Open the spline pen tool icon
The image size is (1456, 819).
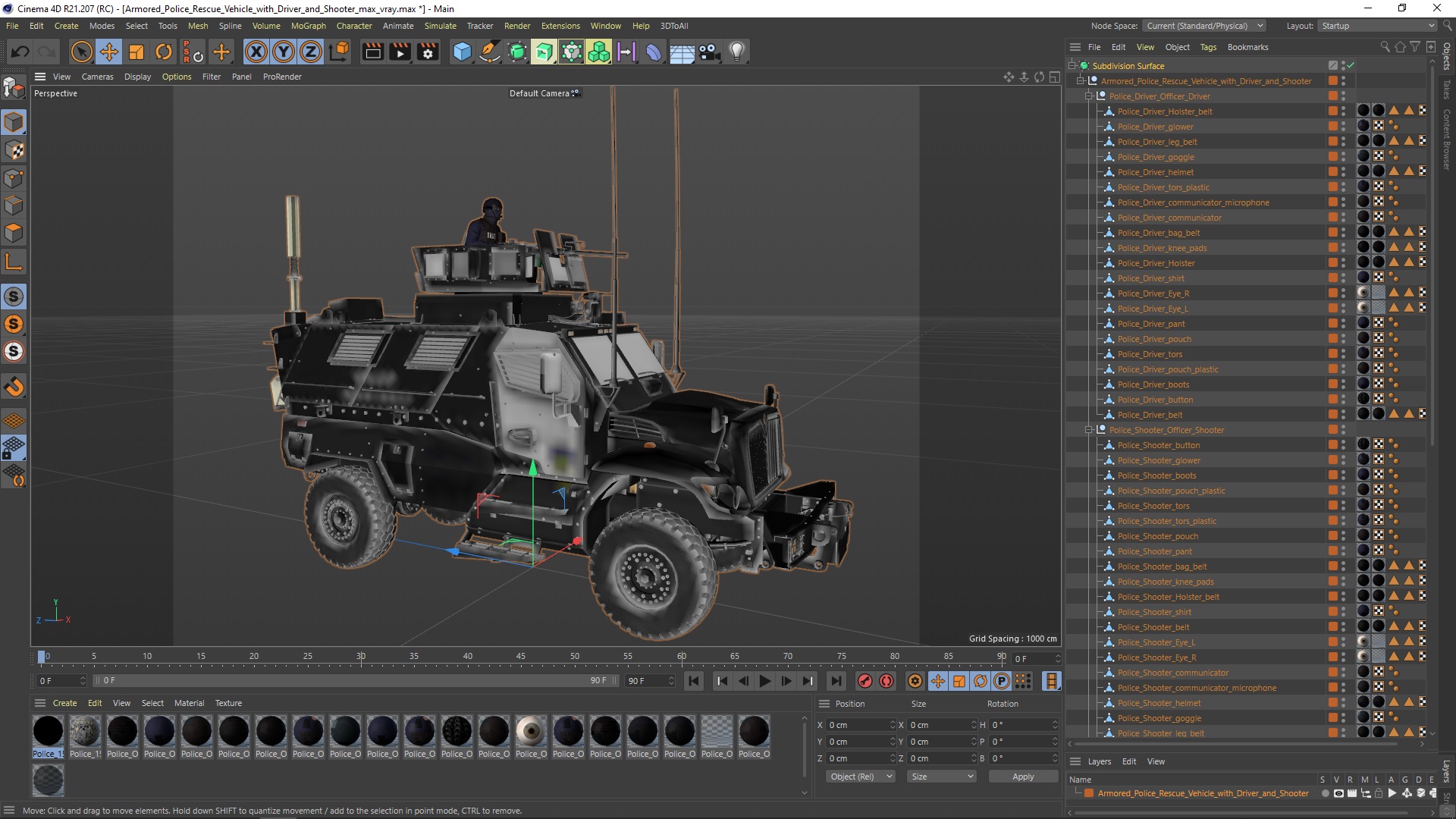click(490, 52)
